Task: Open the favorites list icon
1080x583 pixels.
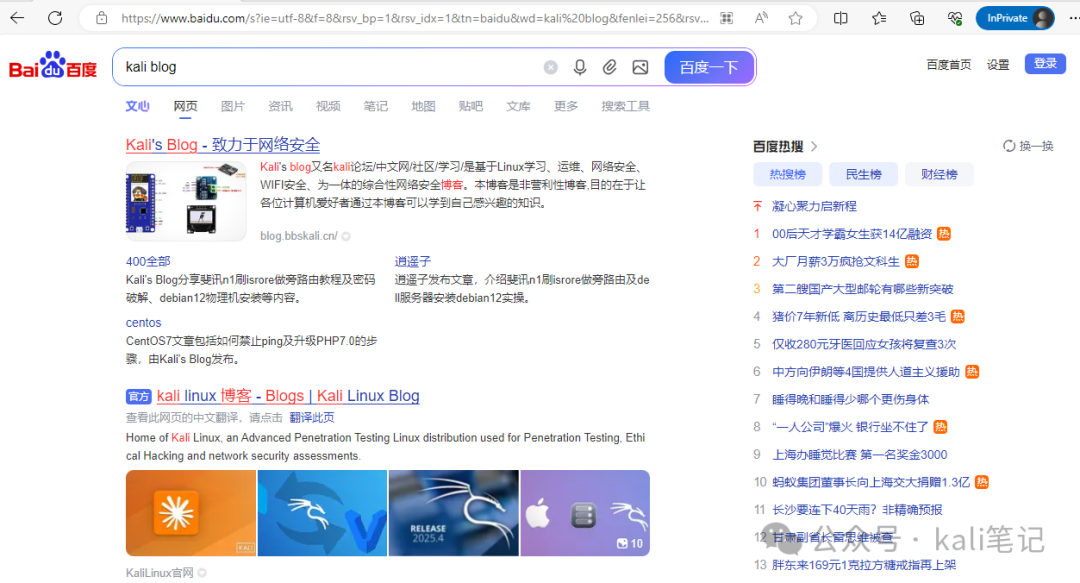Action: coord(879,18)
